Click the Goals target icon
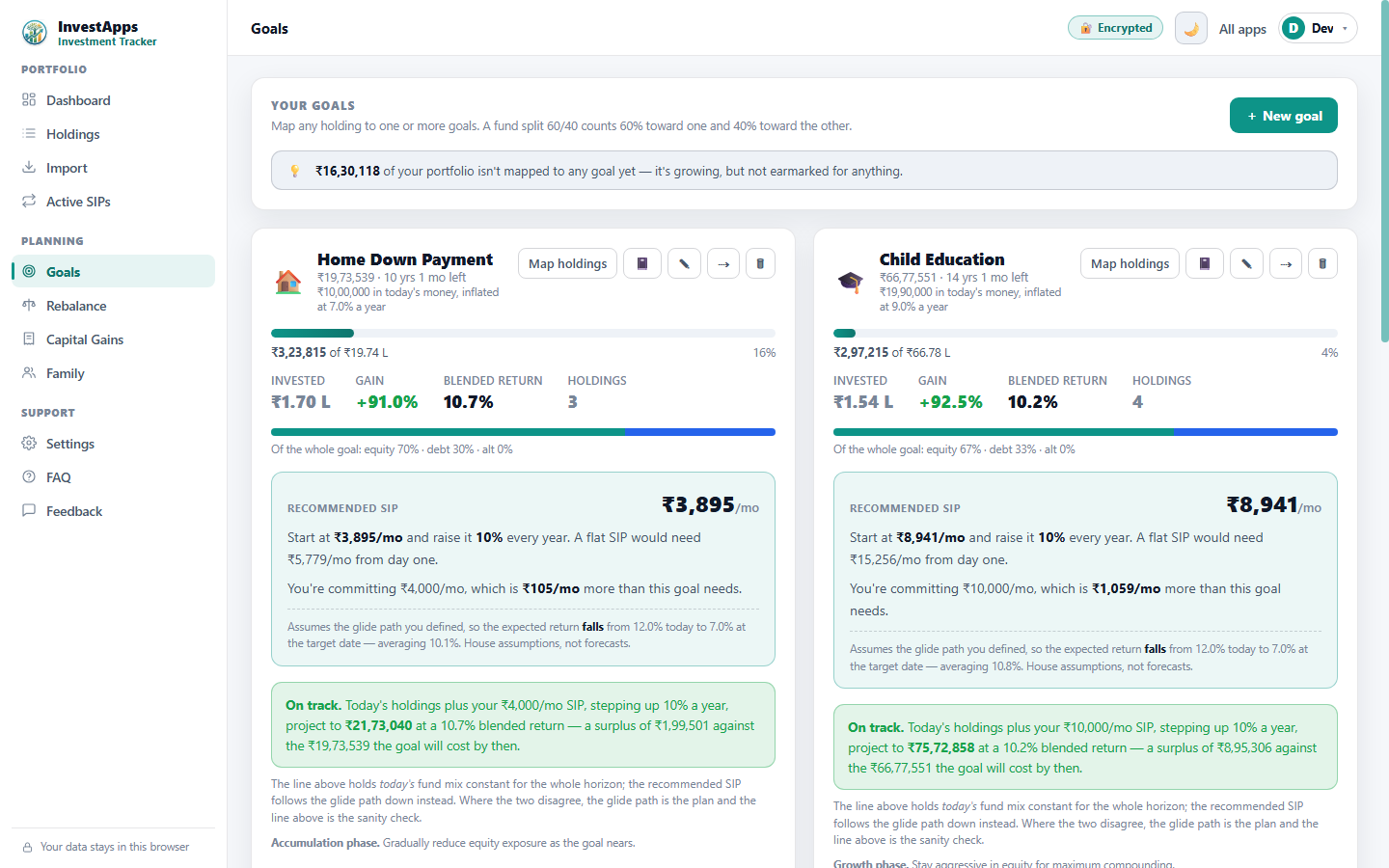This screenshot has height=868, width=1389. tap(29, 271)
